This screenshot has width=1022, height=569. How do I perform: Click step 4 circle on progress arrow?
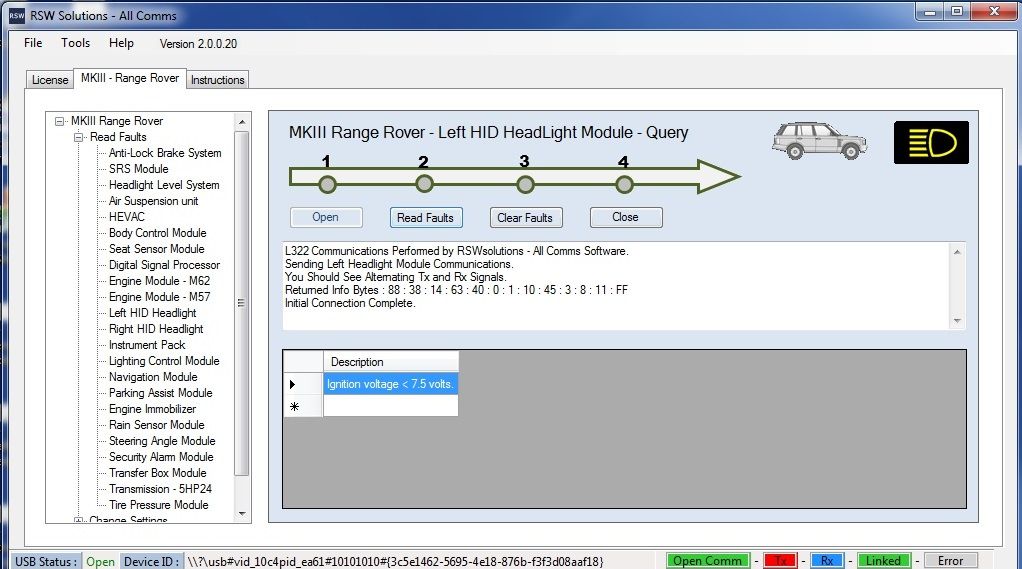[x=624, y=184]
